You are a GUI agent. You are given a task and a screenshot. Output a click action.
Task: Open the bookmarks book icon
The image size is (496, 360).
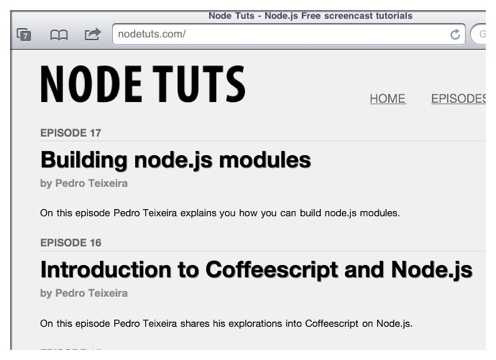tap(59, 35)
